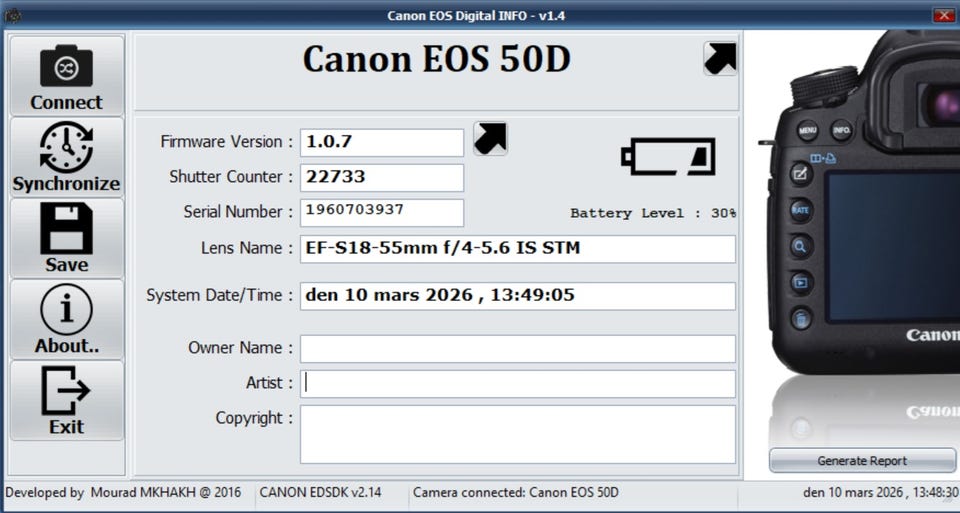Synchronize camera clock with the Synchronize button

[67, 157]
